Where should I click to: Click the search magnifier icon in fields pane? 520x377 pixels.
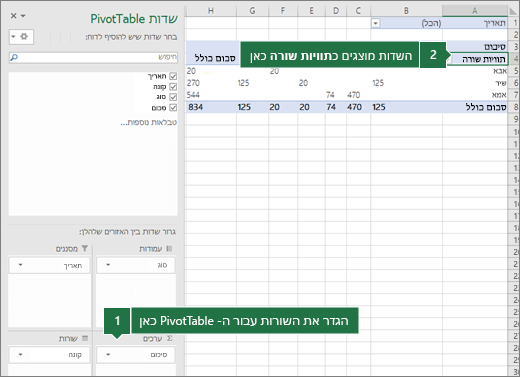(14, 57)
